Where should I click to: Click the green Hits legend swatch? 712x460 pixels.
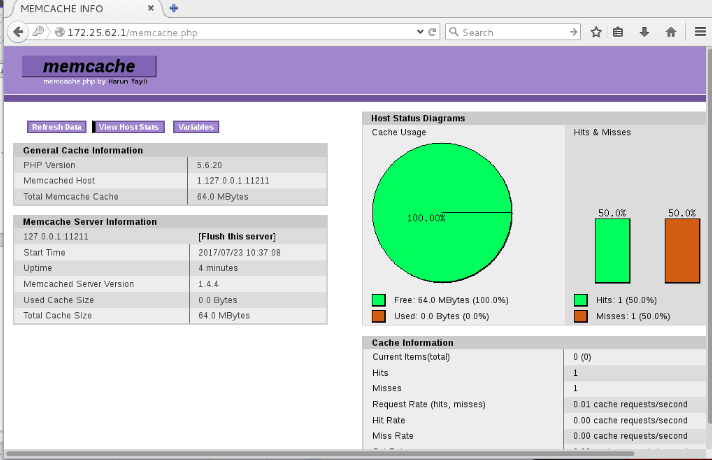click(581, 300)
